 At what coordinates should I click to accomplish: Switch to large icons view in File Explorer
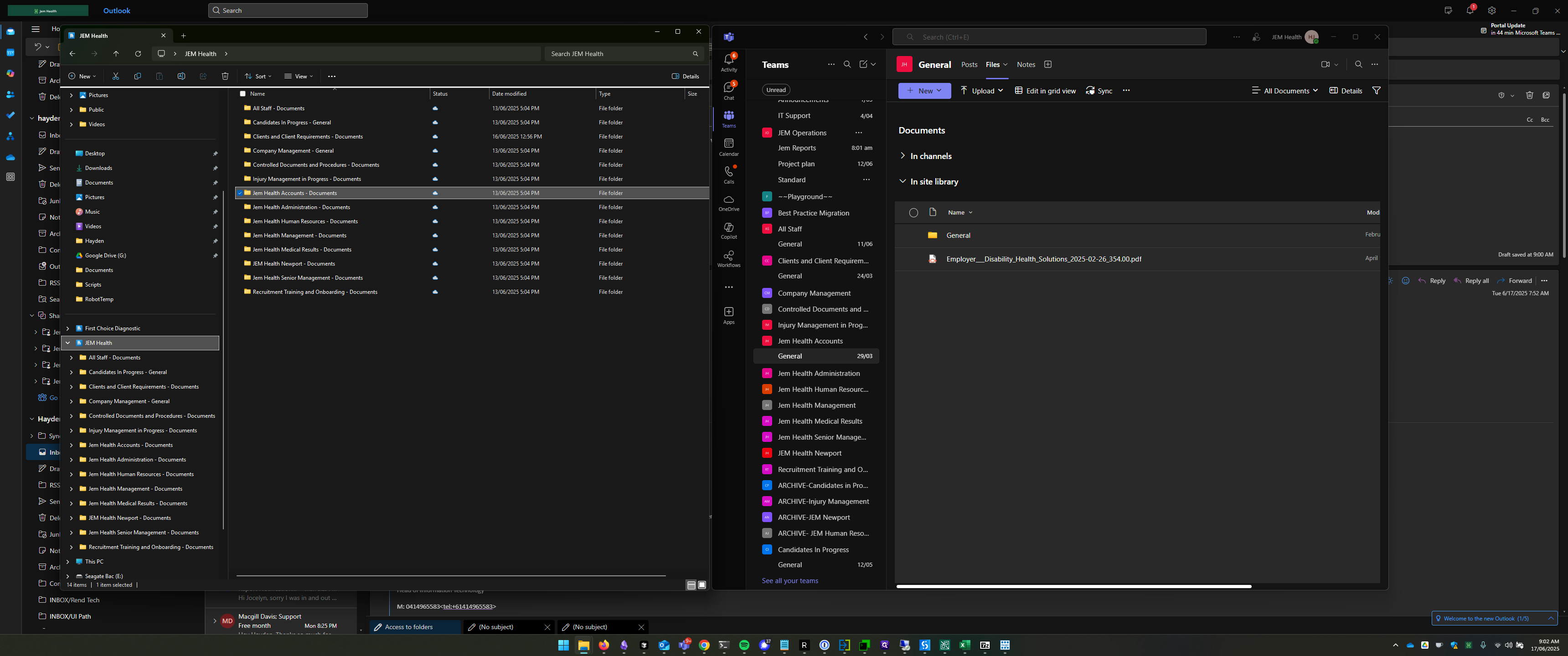(702, 585)
